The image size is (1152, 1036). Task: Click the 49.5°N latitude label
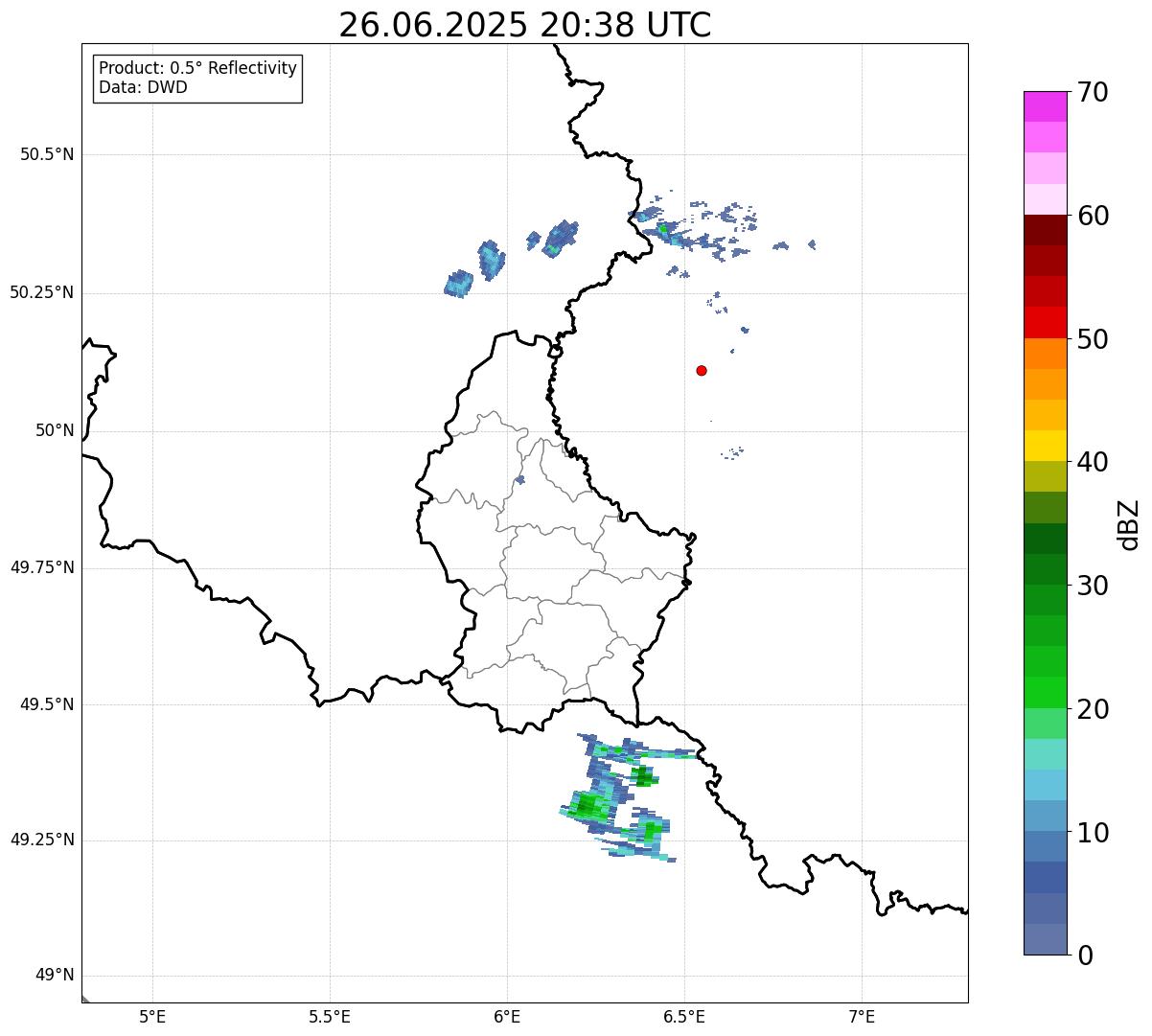[x=47, y=704]
